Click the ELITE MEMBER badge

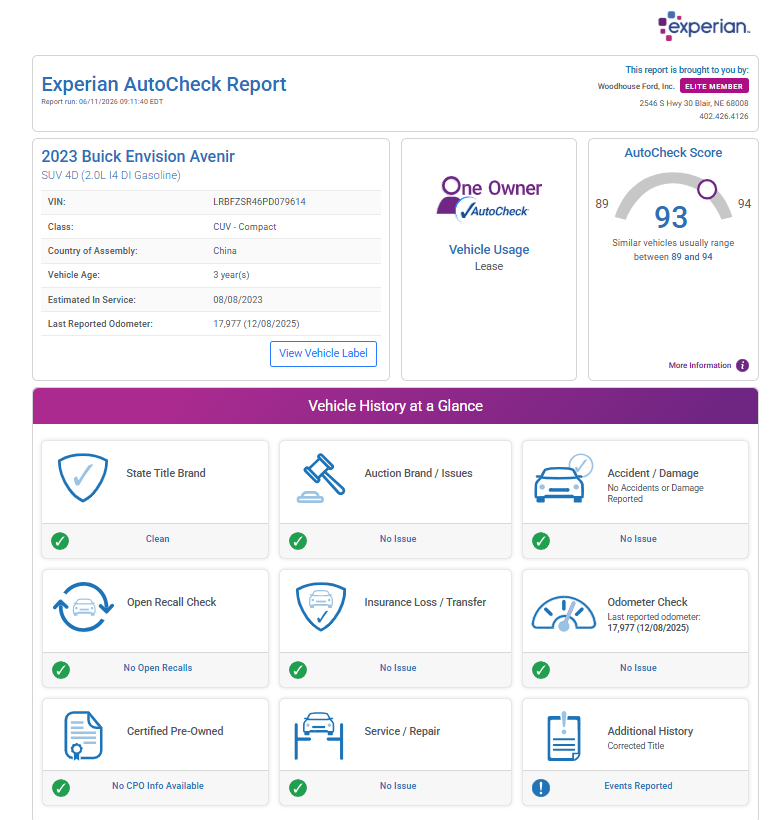tap(714, 86)
